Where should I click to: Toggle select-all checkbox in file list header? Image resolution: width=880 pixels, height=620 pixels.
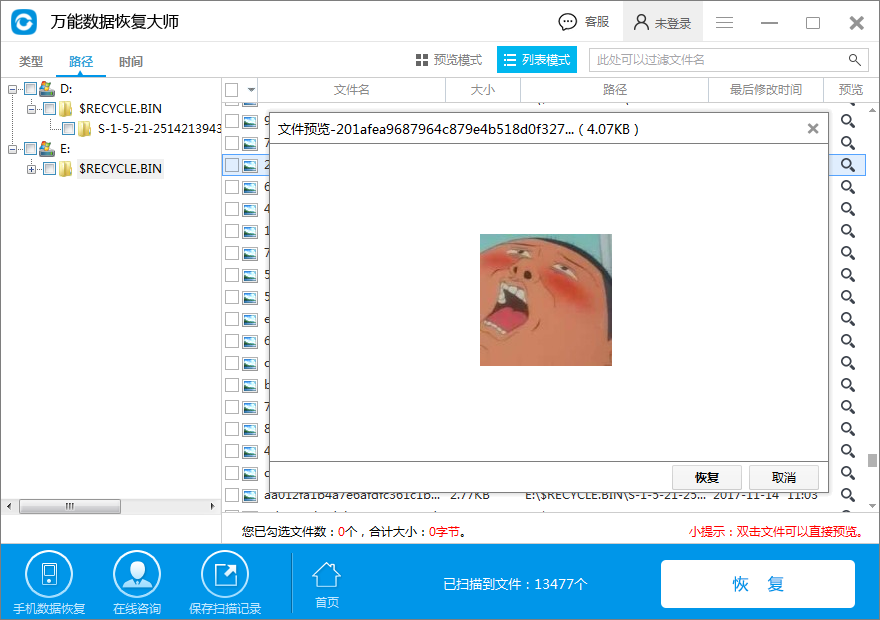point(231,90)
